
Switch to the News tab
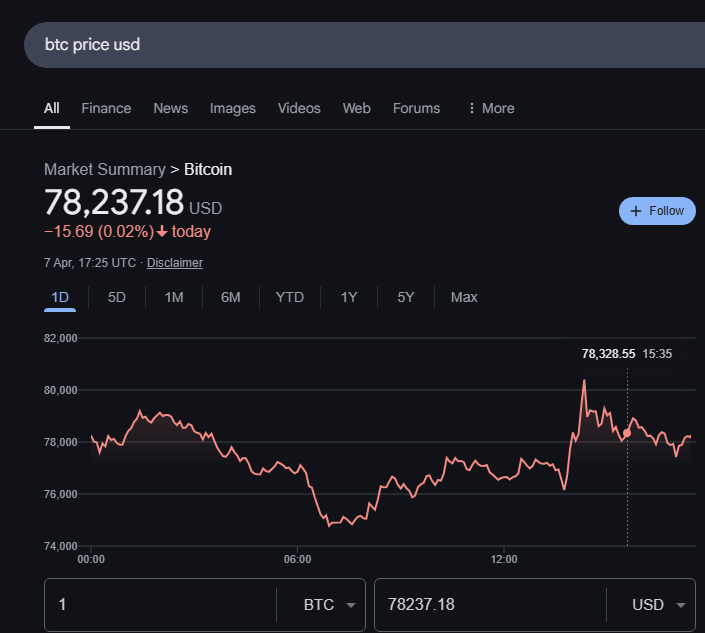click(170, 108)
